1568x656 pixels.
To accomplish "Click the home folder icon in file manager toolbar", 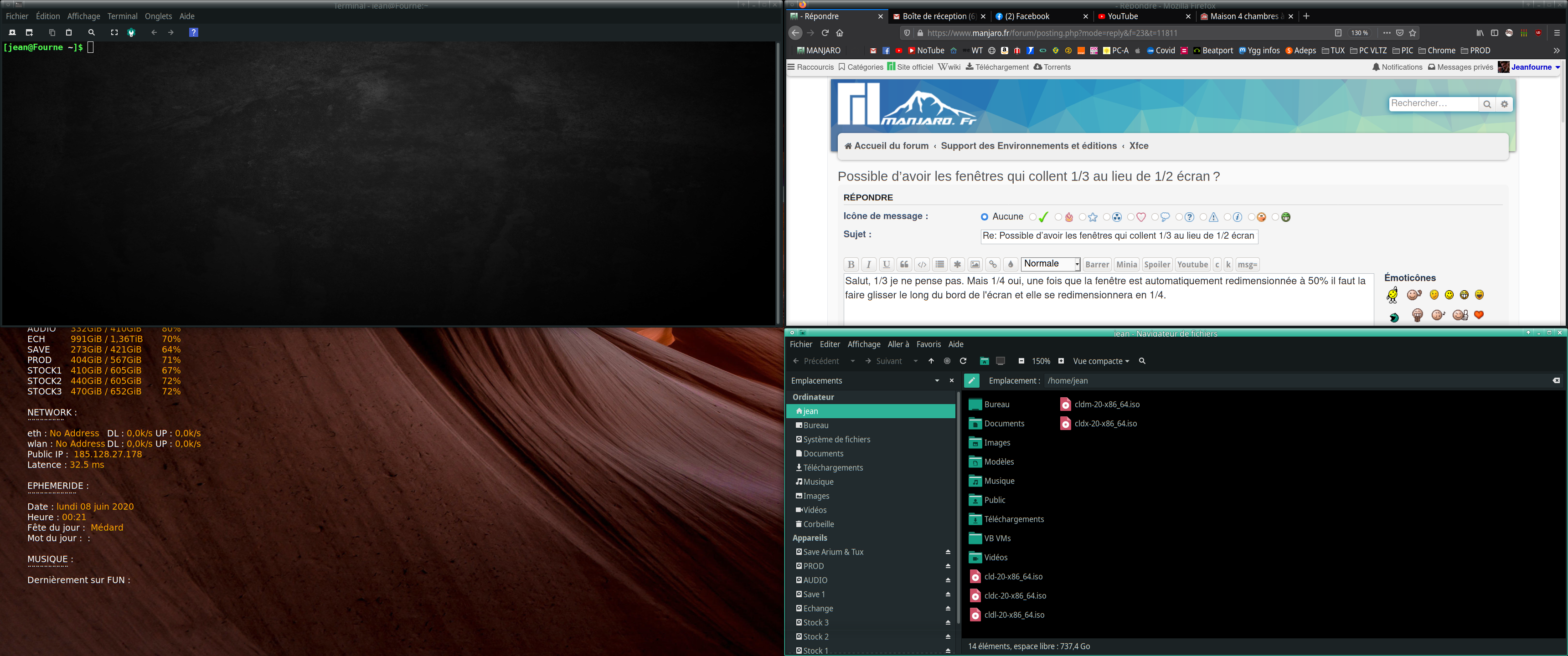I will [984, 361].
